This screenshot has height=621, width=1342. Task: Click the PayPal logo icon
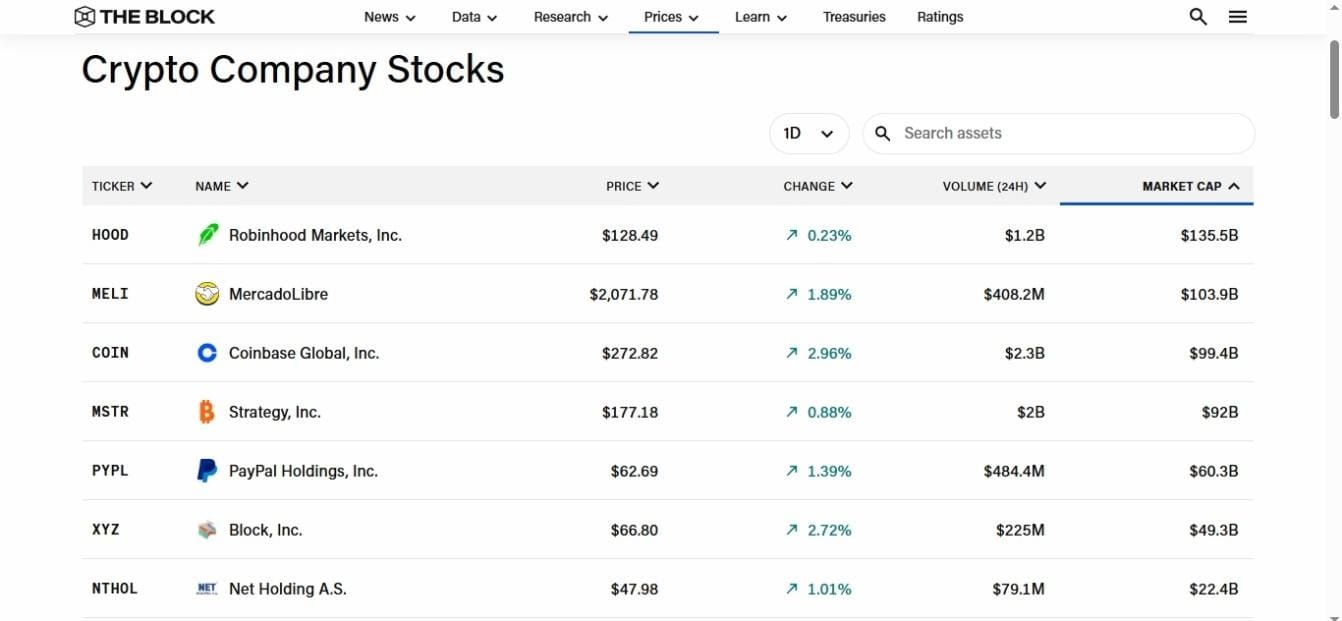pos(207,471)
